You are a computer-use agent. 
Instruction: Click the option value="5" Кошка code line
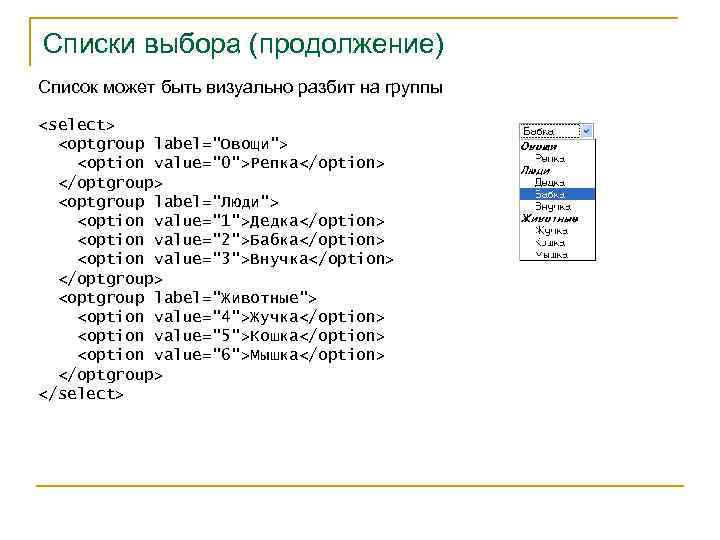coord(231,336)
